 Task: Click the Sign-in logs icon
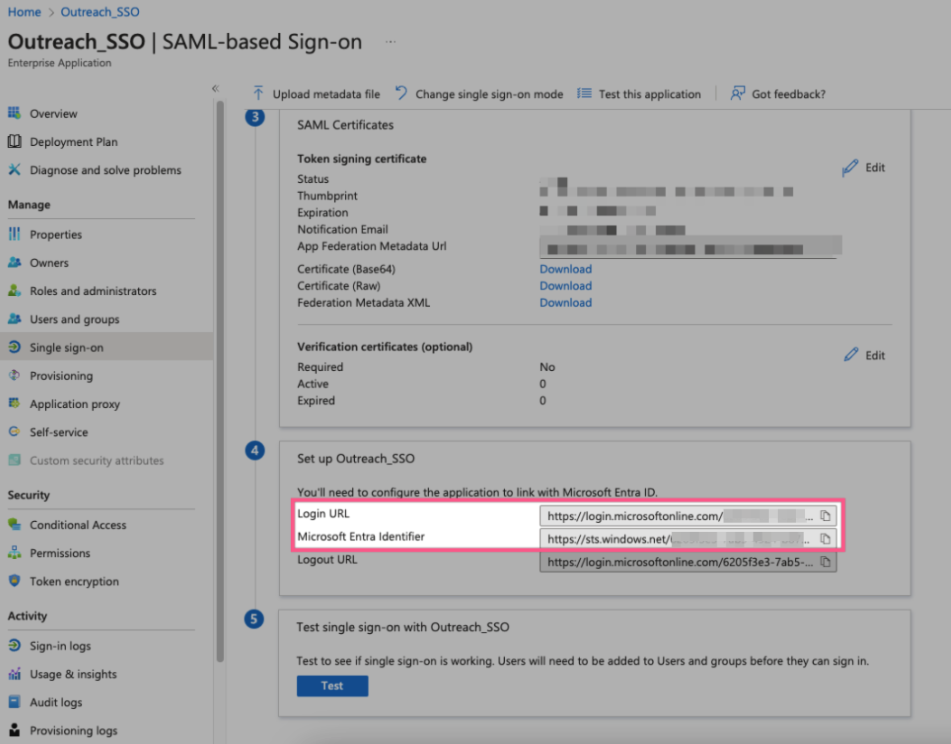coord(14,645)
